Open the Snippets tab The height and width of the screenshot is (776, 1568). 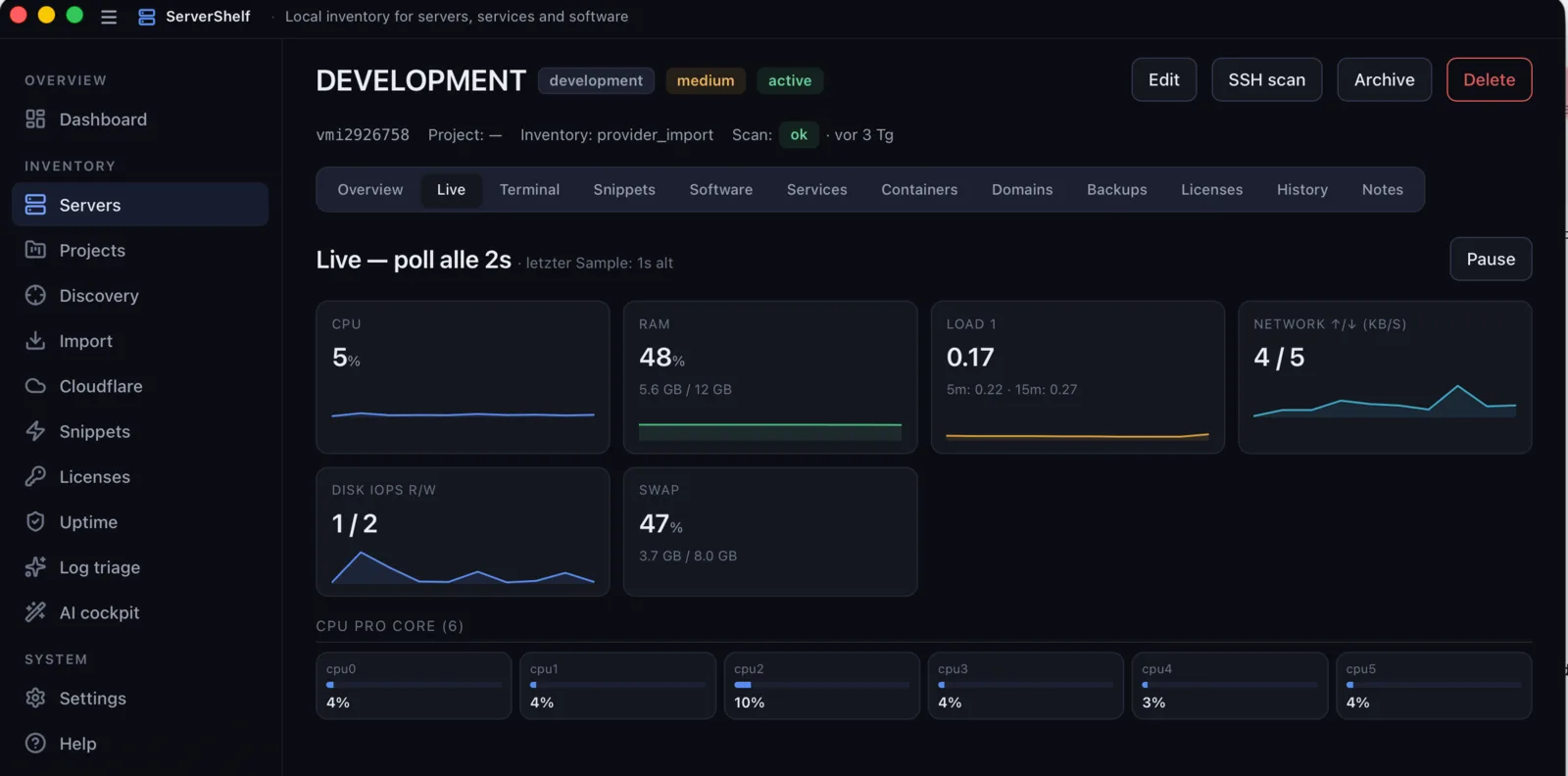click(x=624, y=189)
